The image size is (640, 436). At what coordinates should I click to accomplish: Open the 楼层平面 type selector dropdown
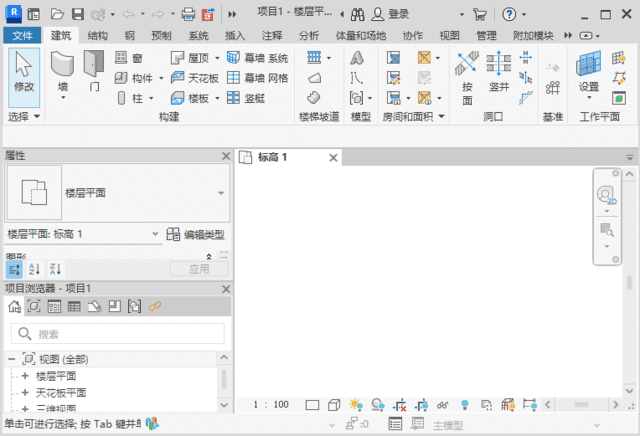(x=221, y=193)
